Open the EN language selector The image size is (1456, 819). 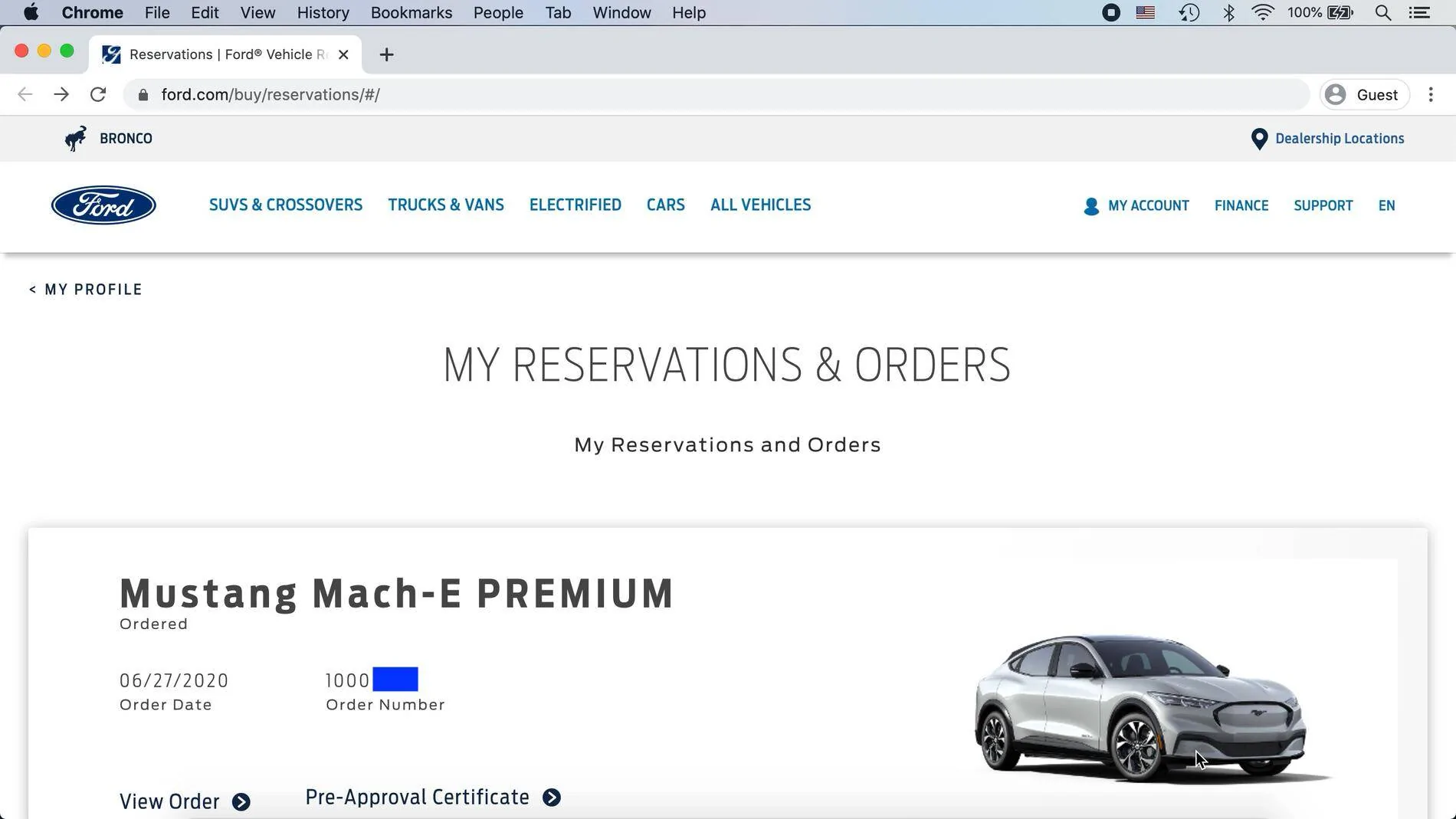pyautogui.click(x=1386, y=206)
